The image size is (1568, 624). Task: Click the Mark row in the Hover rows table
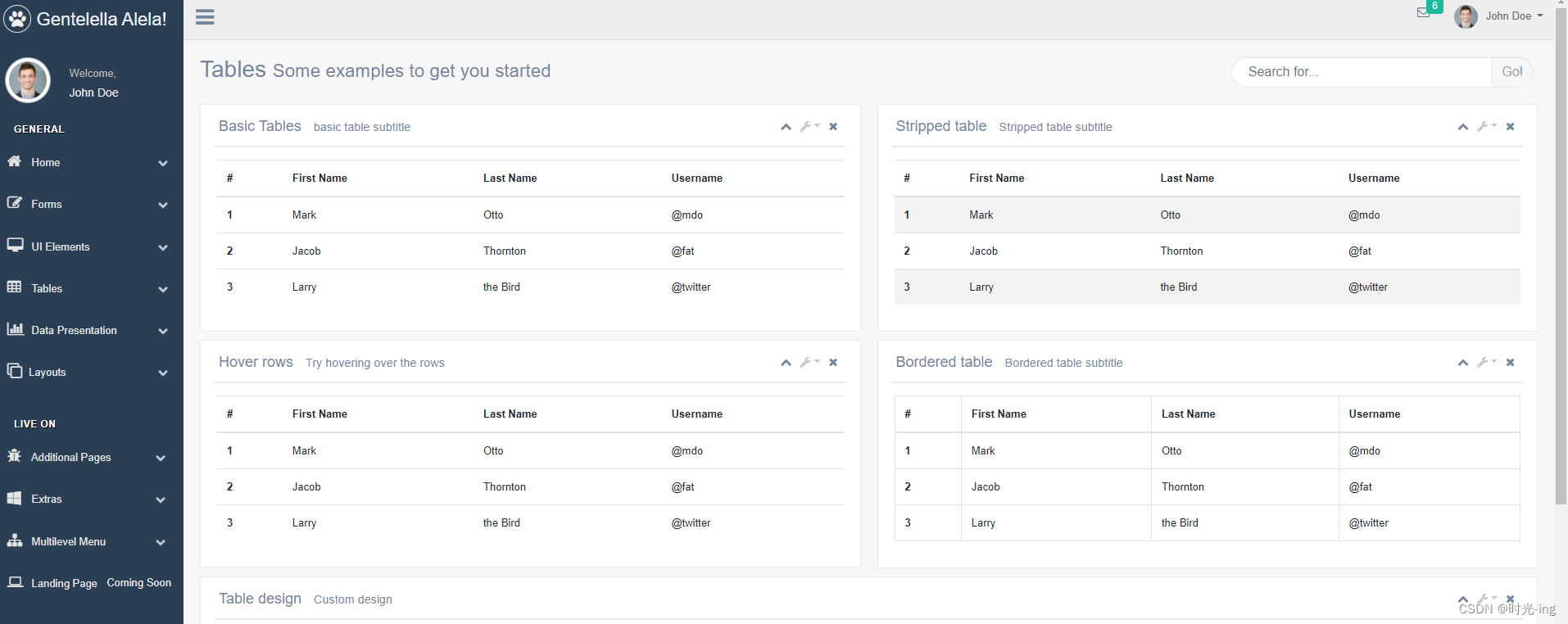pos(530,450)
